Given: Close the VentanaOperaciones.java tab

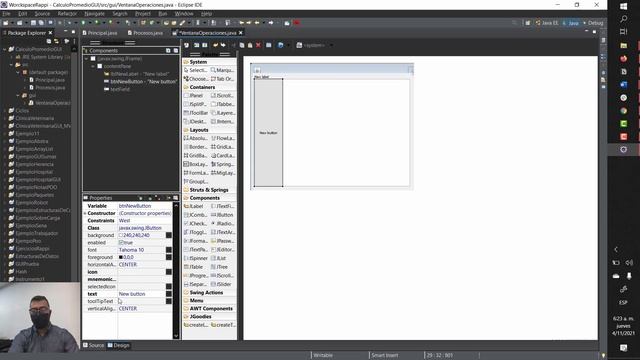Looking at the screenshot, I should (241, 33).
